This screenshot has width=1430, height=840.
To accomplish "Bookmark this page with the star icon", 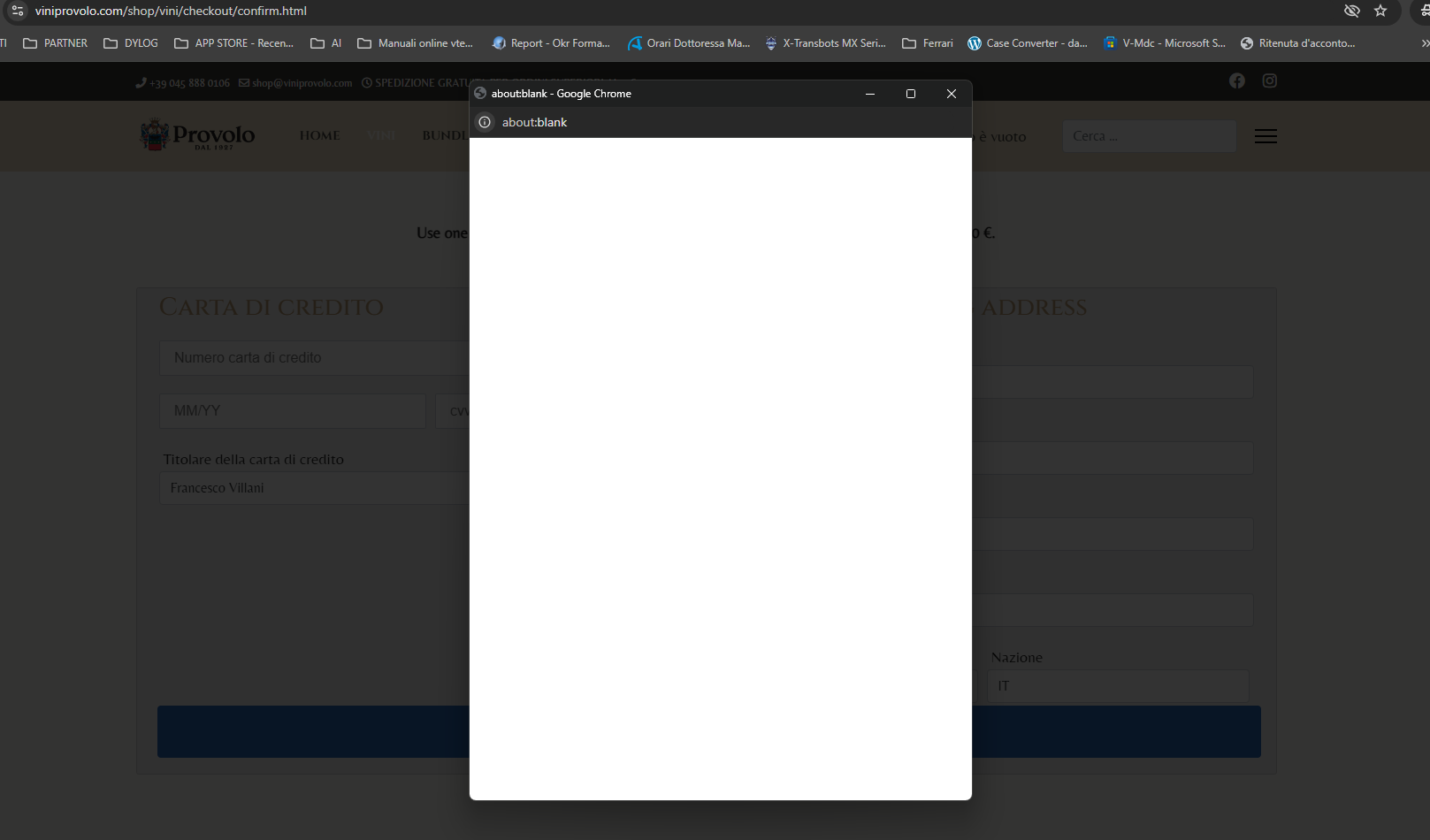I will pyautogui.click(x=1380, y=11).
